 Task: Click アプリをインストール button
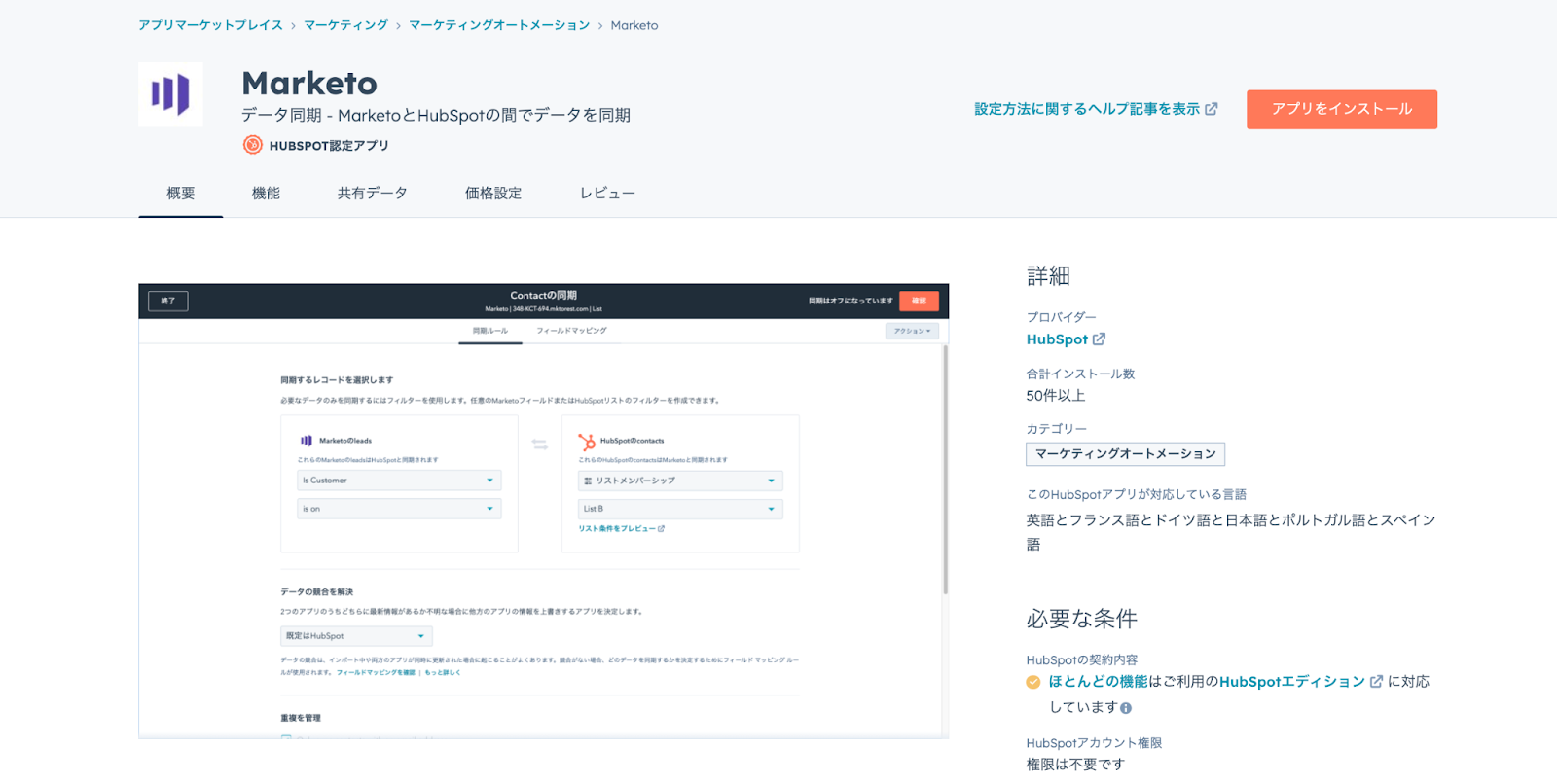[x=1342, y=109]
